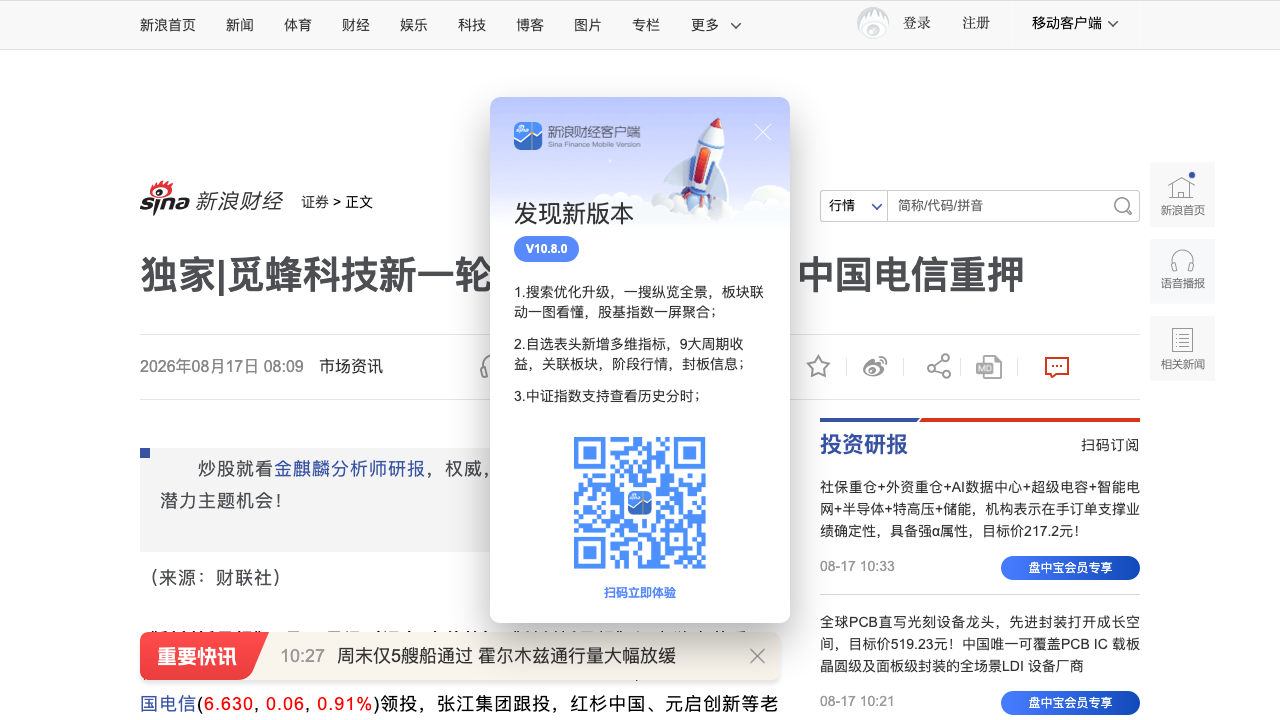Expand the 移动客户端 dropdown
Screen dimensions: 1280x720
(x=1075, y=23)
